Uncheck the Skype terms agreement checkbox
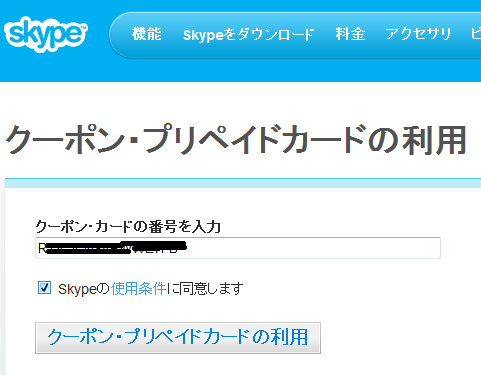 tap(44, 287)
